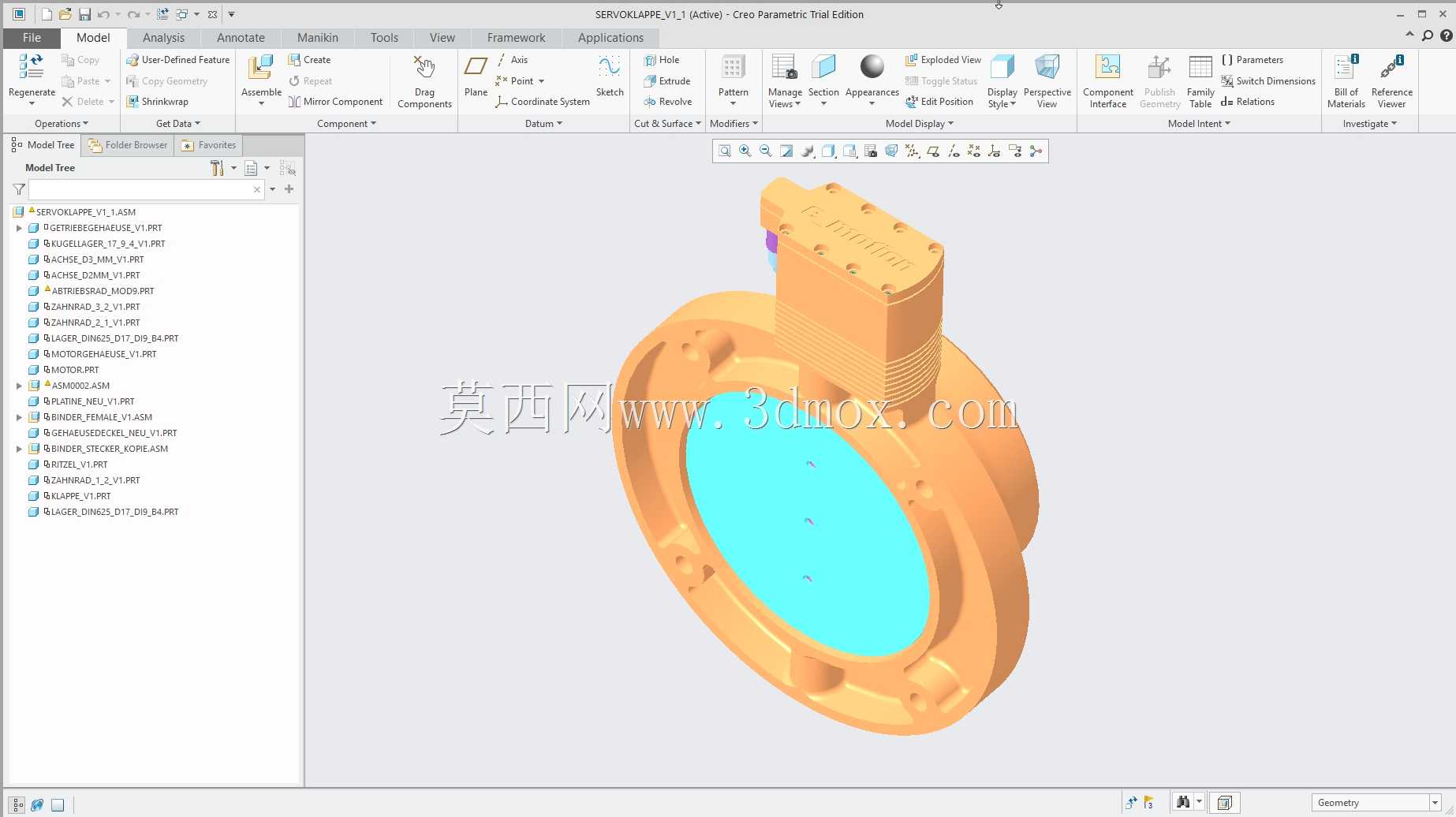
Task: Click the model tree settings hammer icon
Action: (217, 168)
